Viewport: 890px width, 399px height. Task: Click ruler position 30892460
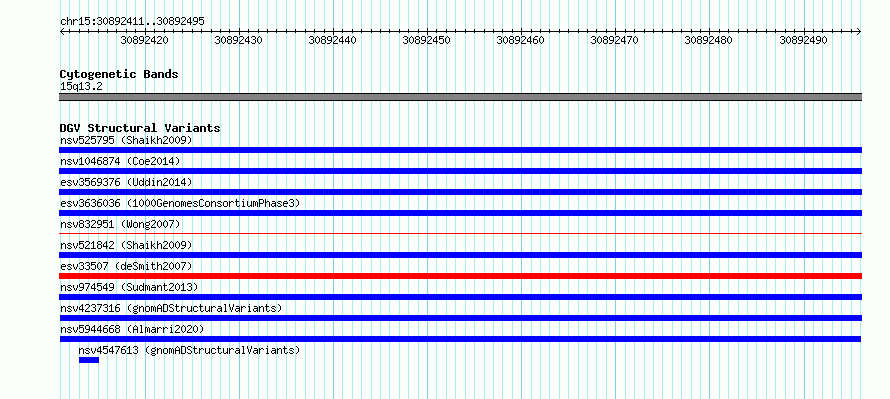tap(520, 40)
